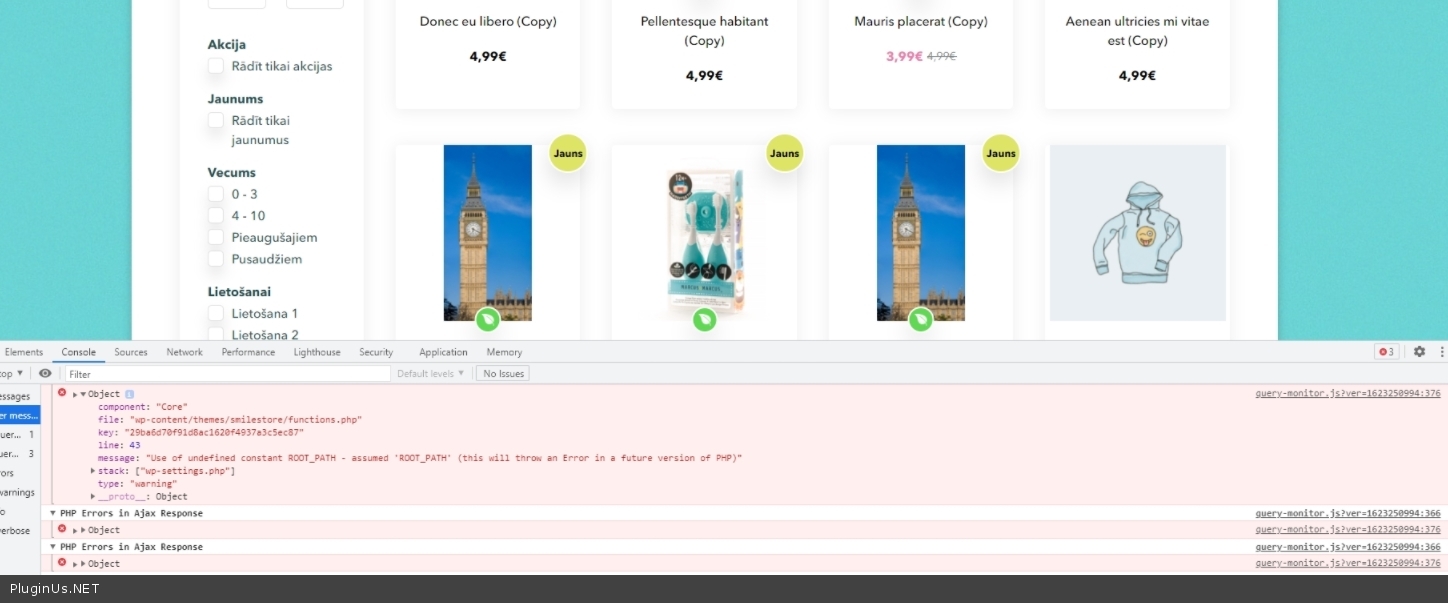Click green leaf badge on first Big Ben product
1448x603 pixels.
488,319
